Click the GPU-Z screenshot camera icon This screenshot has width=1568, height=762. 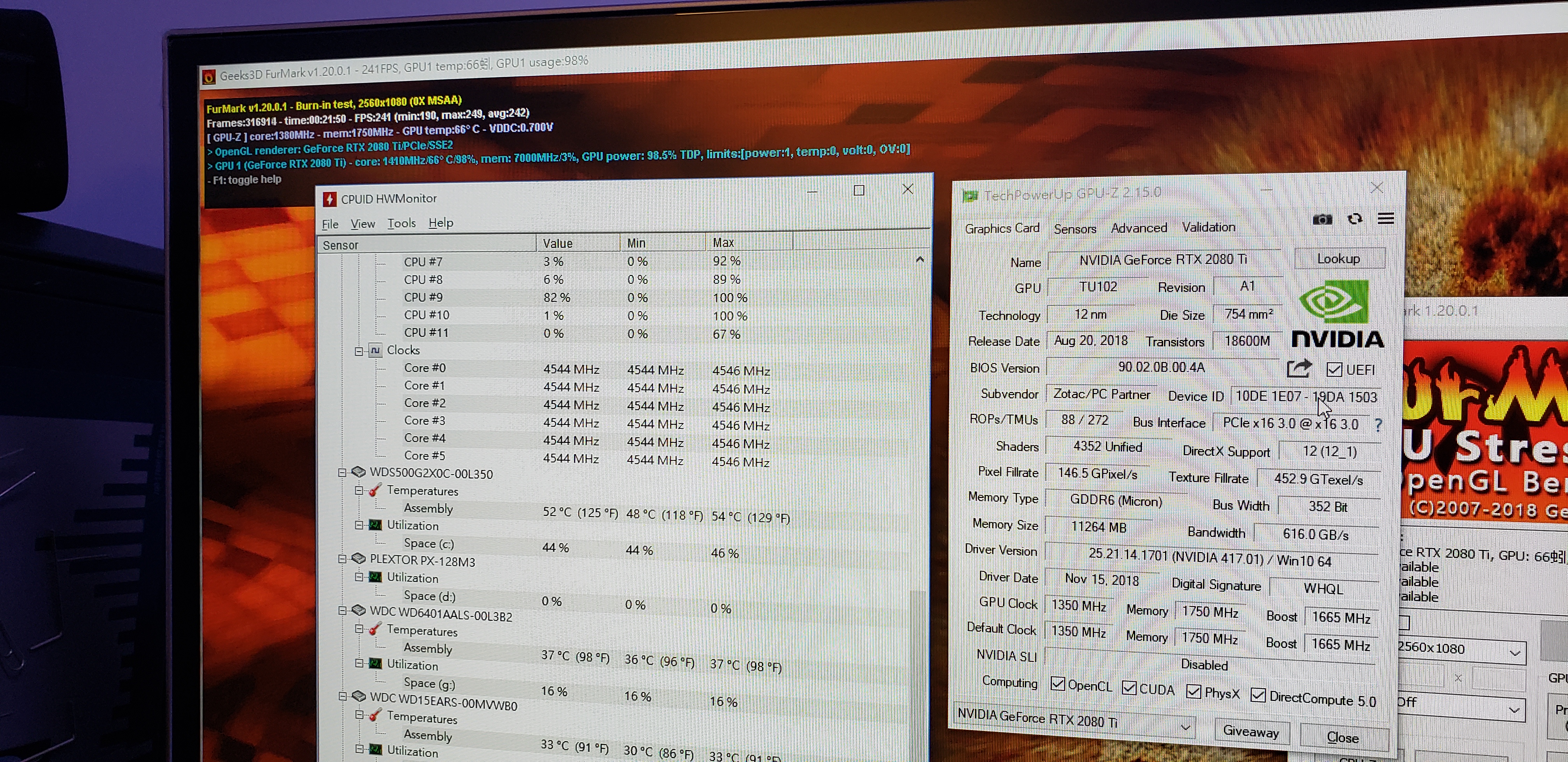pyautogui.click(x=1322, y=219)
